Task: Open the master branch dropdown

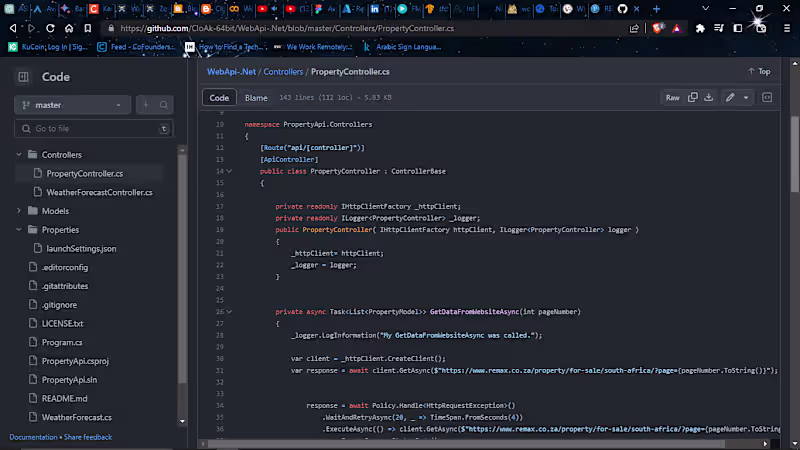Action: (73, 105)
